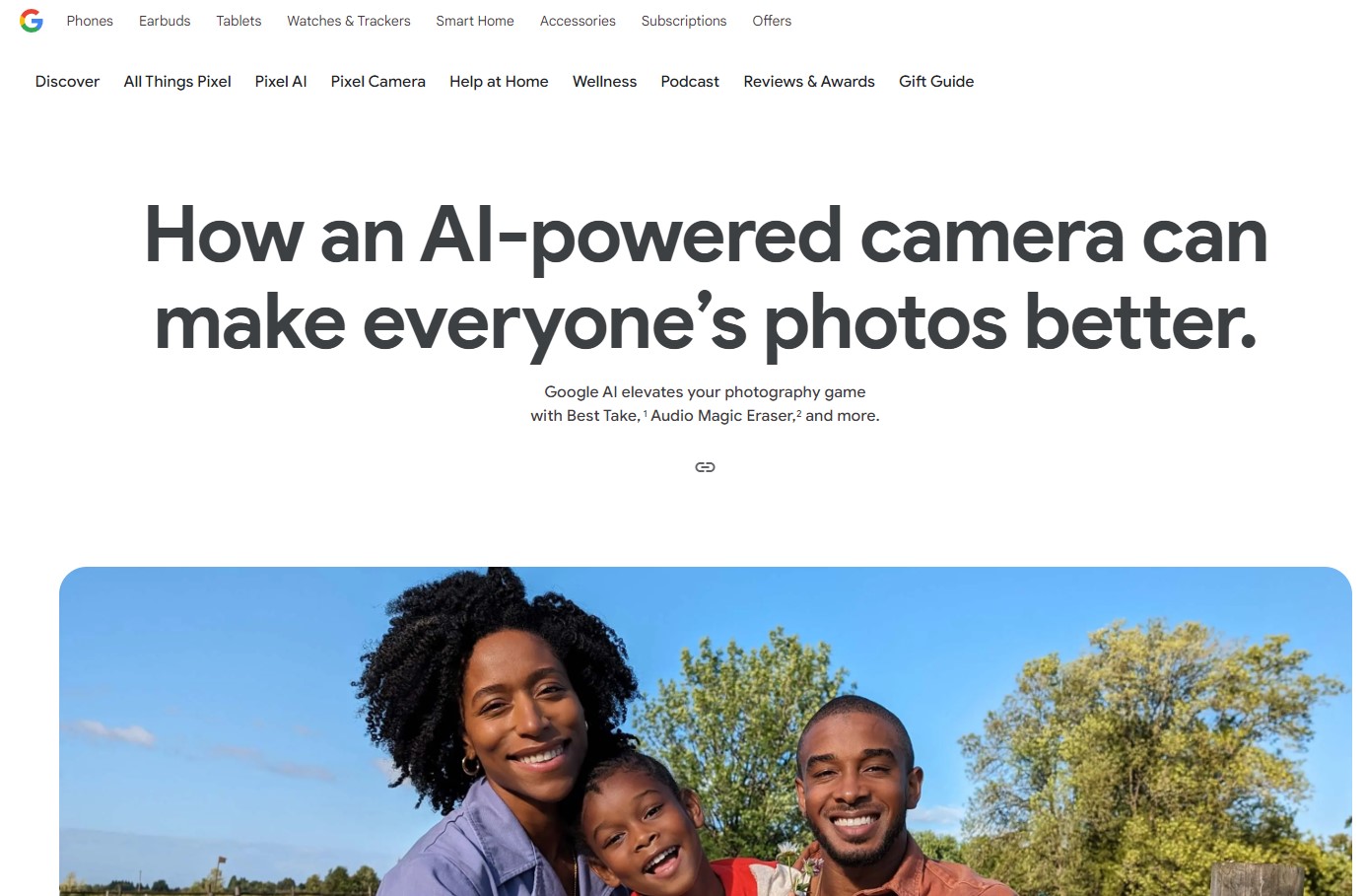Go to the Tablets section
This screenshot has height=896, width=1366.
(239, 21)
